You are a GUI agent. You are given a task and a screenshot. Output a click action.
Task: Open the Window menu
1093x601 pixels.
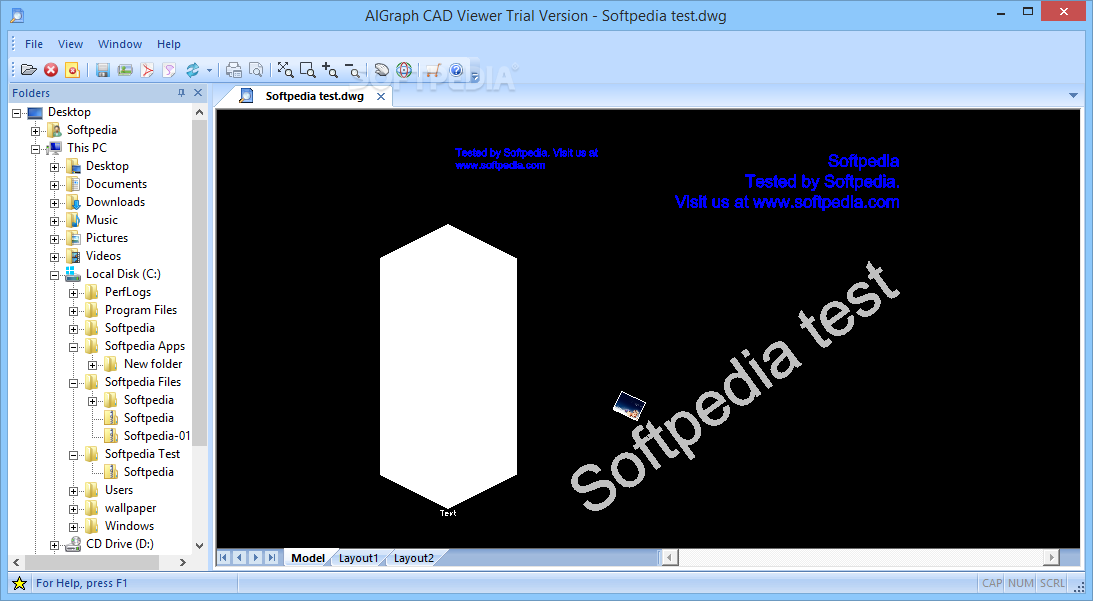click(x=120, y=44)
